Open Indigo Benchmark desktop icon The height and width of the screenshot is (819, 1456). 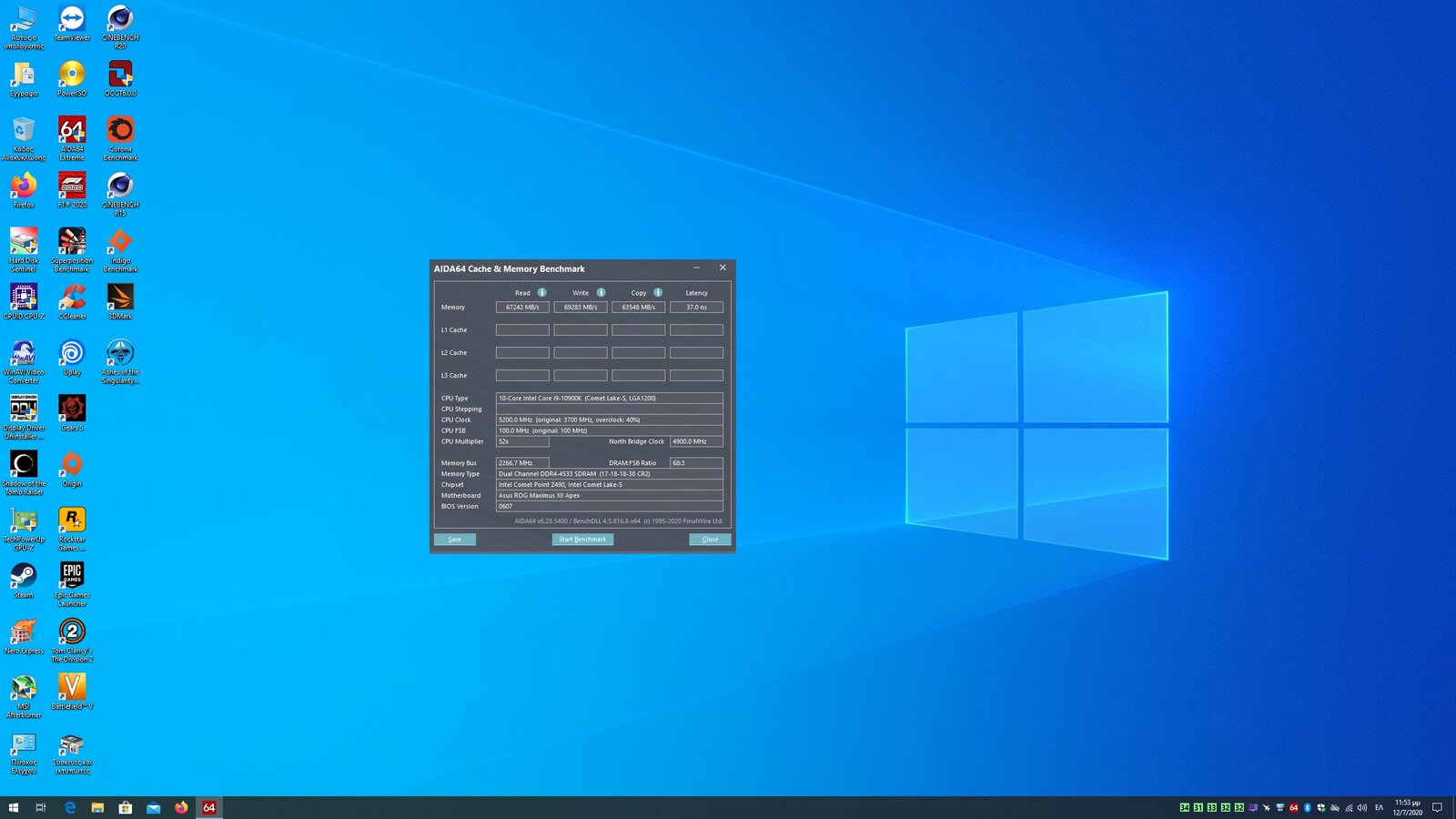click(x=120, y=249)
